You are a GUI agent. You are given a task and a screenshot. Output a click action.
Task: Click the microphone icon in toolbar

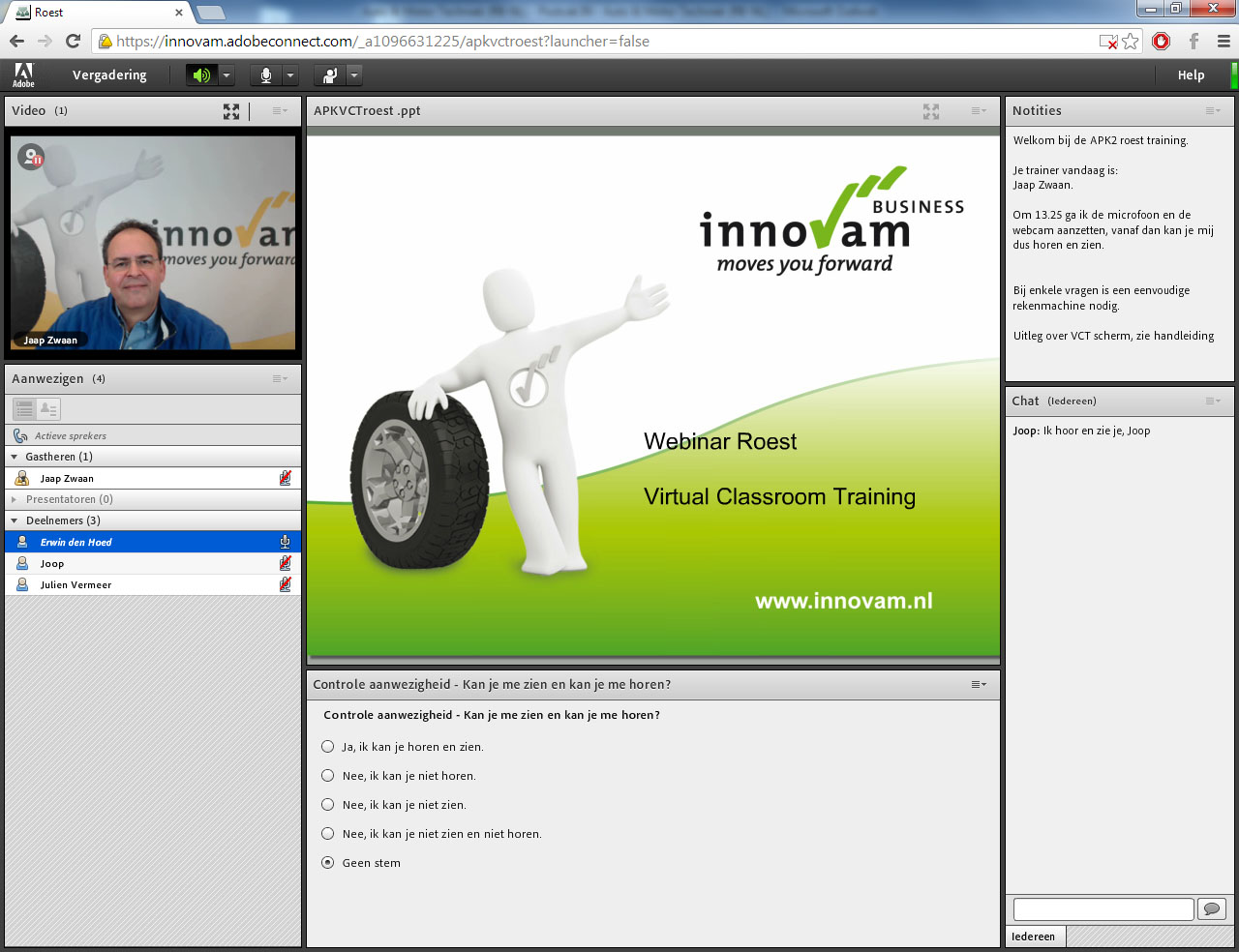tap(266, 75)
